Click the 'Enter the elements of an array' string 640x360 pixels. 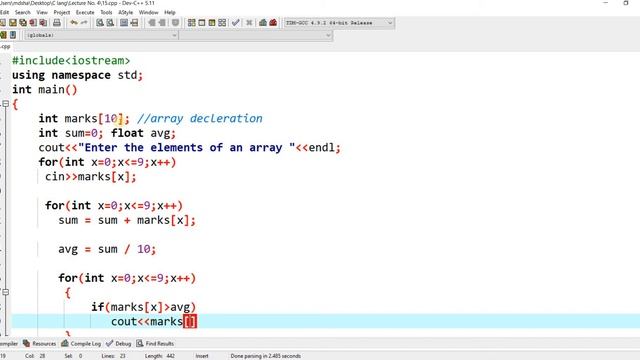[x=186, y=147]
